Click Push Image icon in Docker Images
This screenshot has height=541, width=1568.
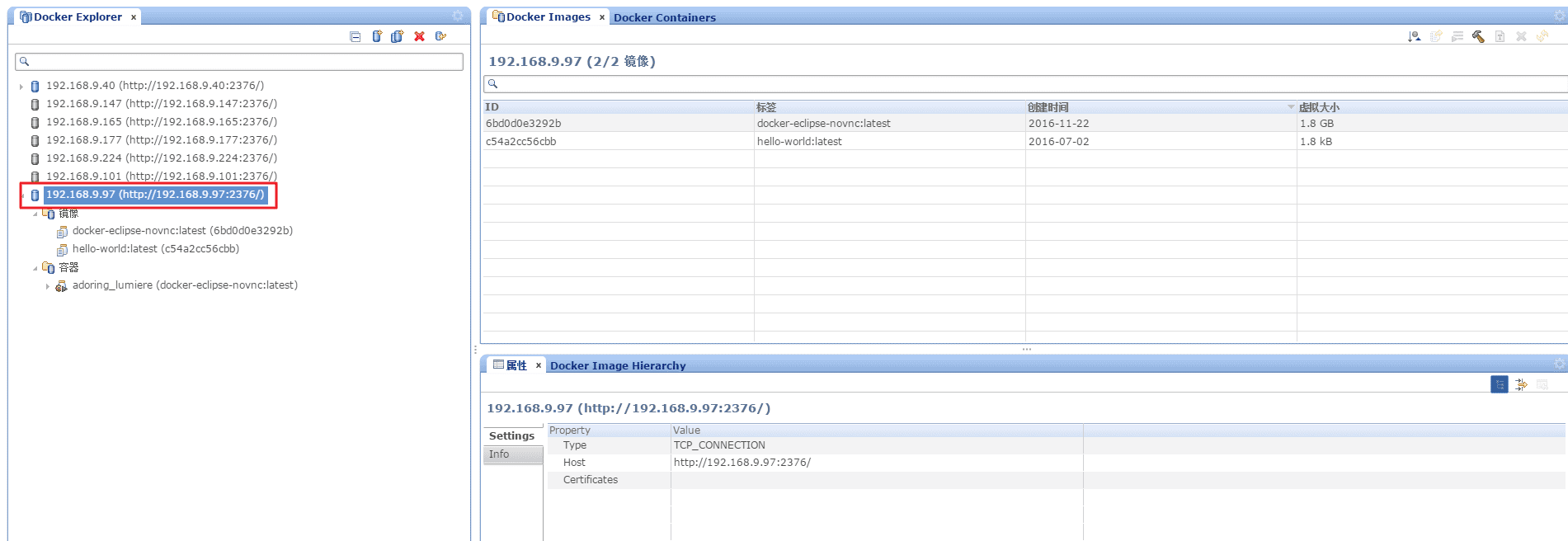click(1436, 36)
